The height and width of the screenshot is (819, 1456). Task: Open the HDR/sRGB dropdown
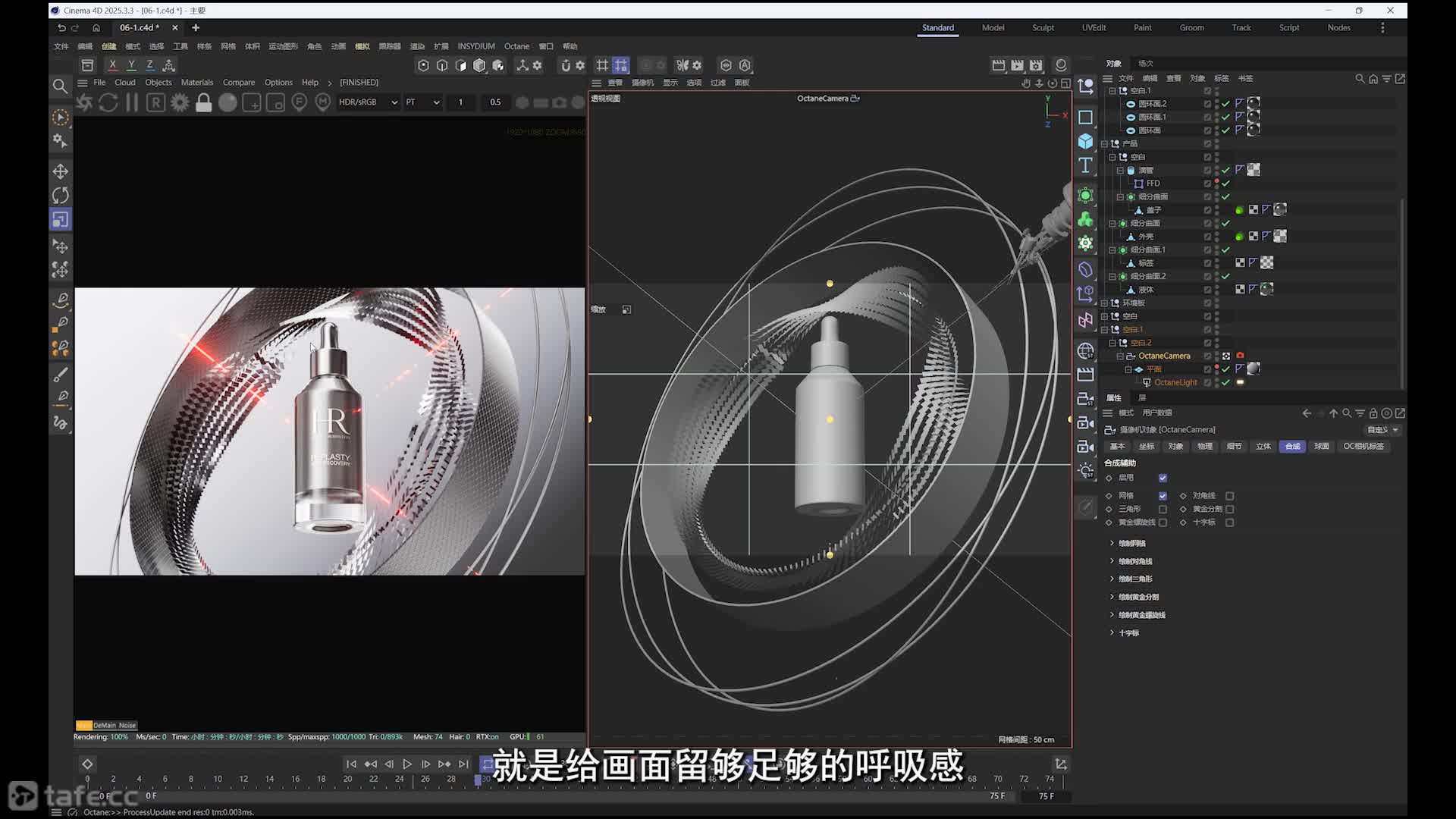point(368,102)
